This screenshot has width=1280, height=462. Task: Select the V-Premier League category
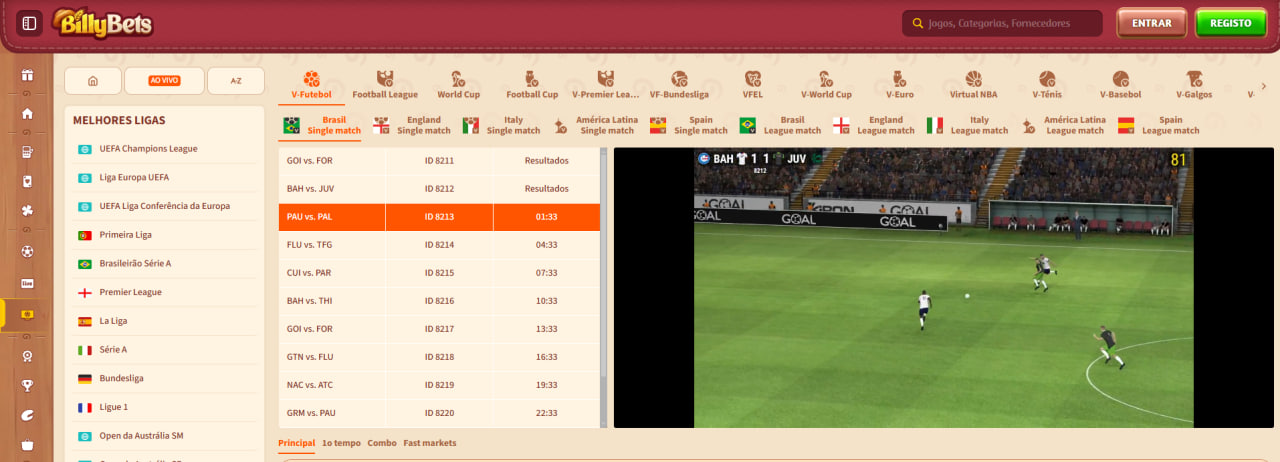[605, 85]
